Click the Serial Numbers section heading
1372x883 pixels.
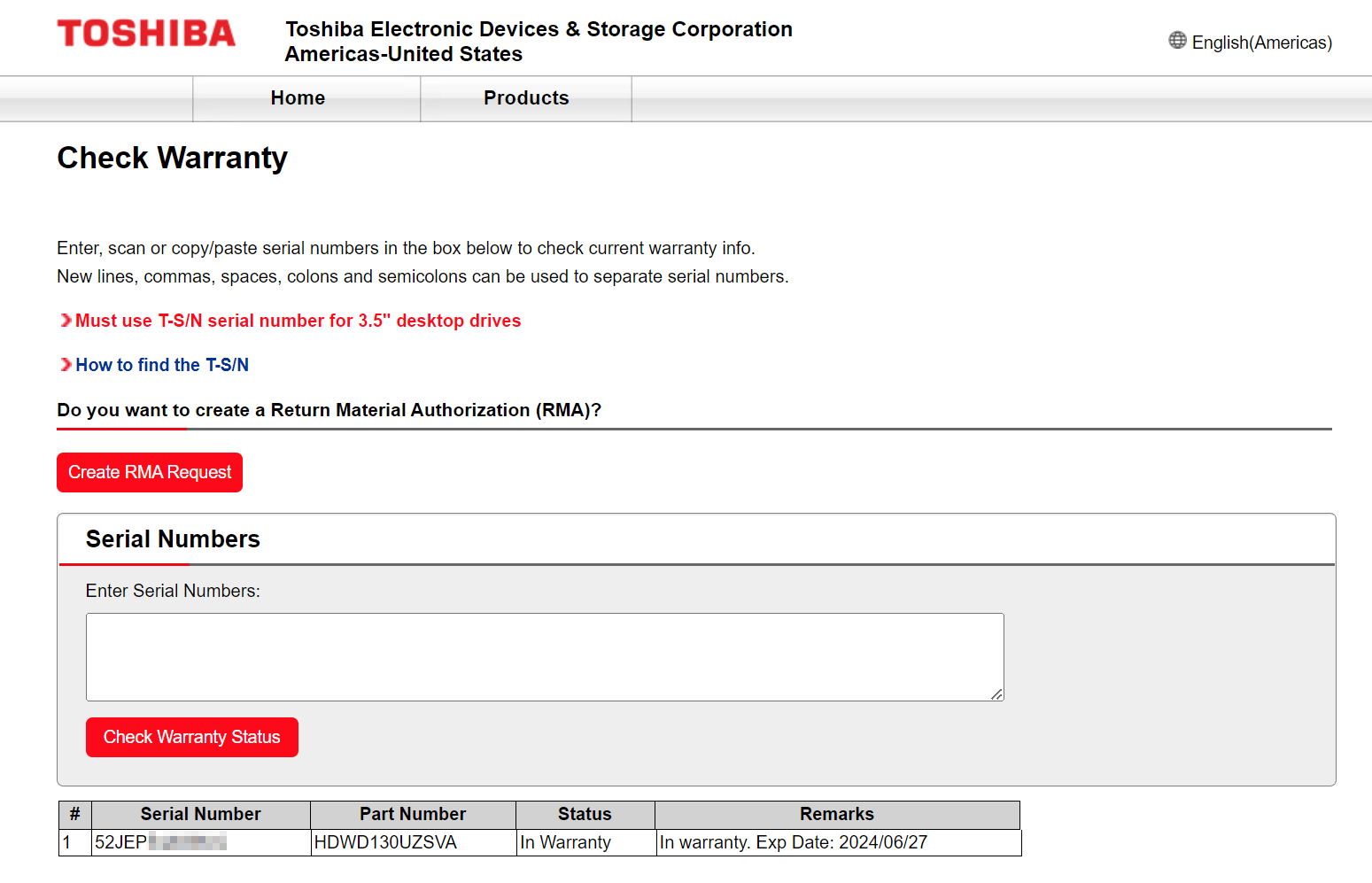[173, 539]
